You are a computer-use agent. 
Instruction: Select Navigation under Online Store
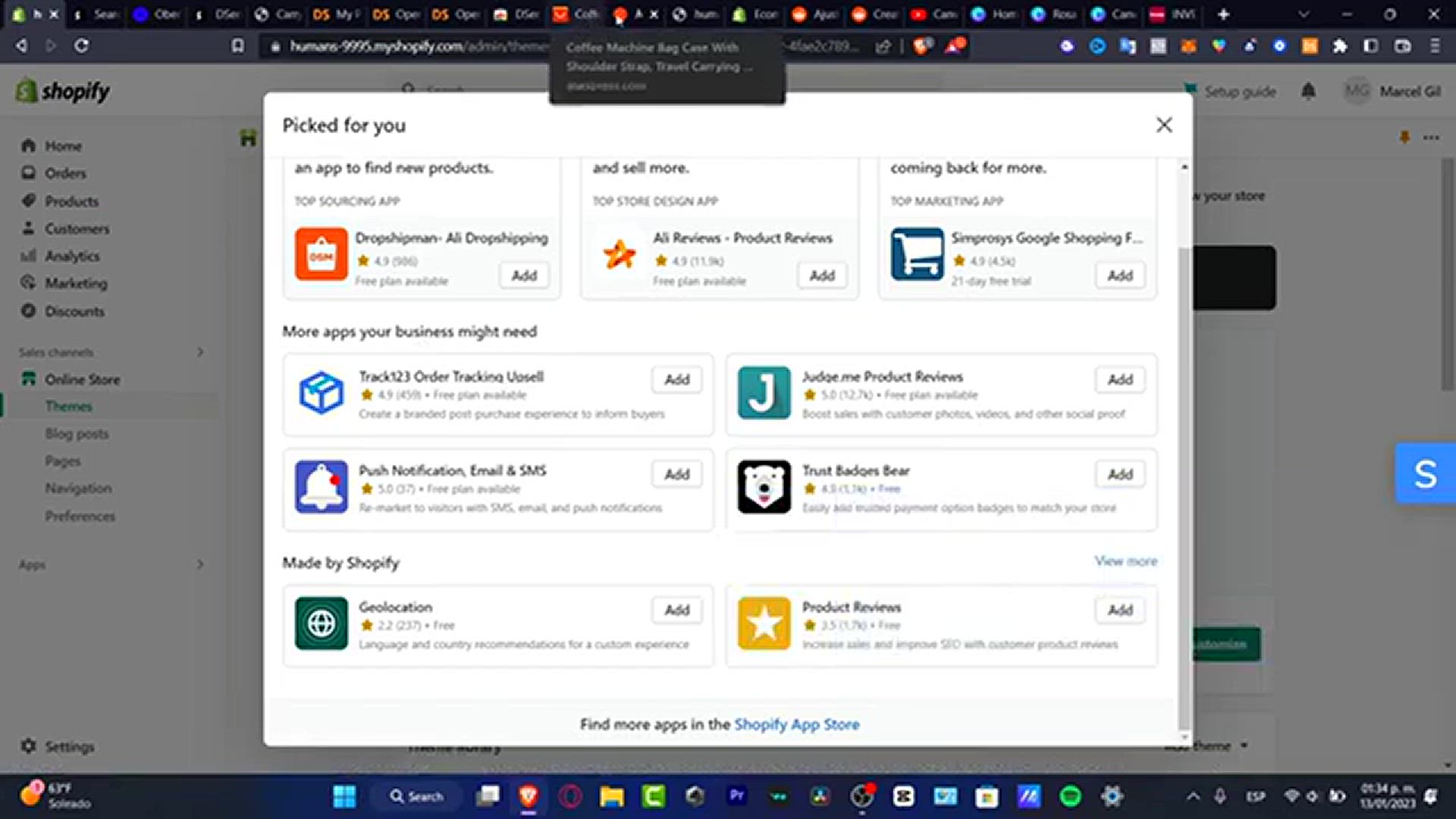point(78,488)
